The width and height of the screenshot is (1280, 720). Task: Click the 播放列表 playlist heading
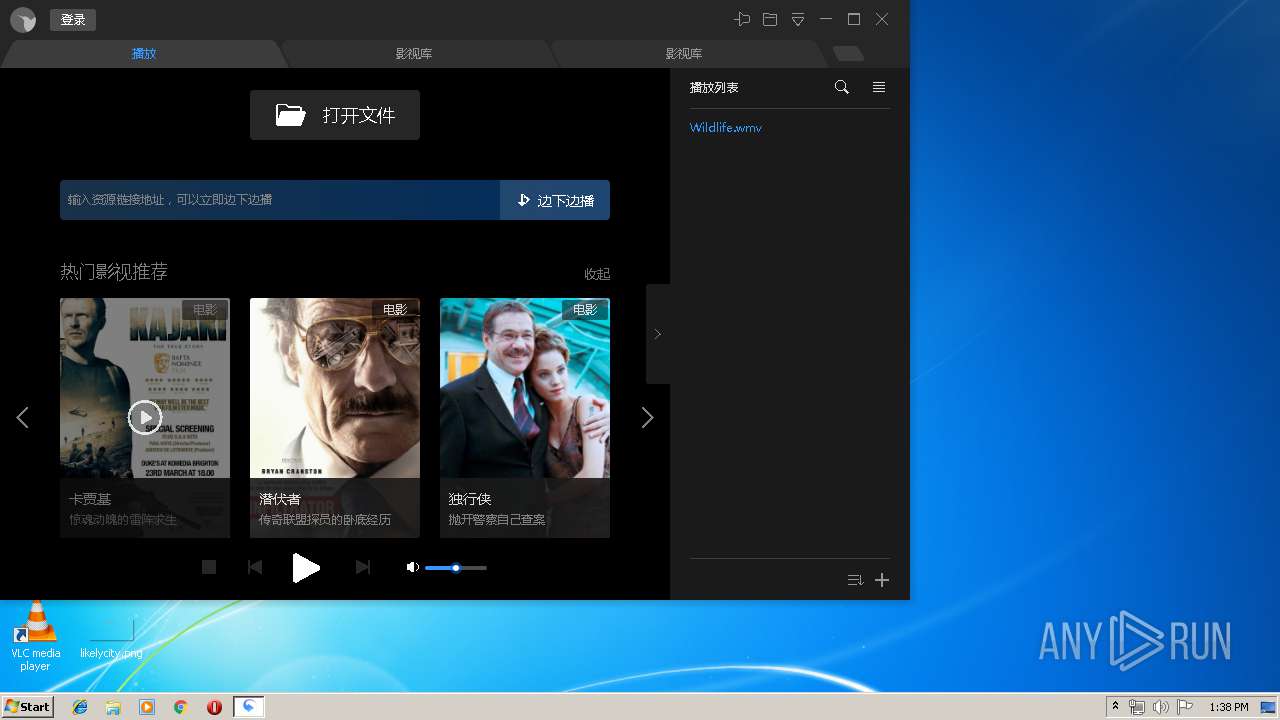pyautogui.click(x=714, y=88)
